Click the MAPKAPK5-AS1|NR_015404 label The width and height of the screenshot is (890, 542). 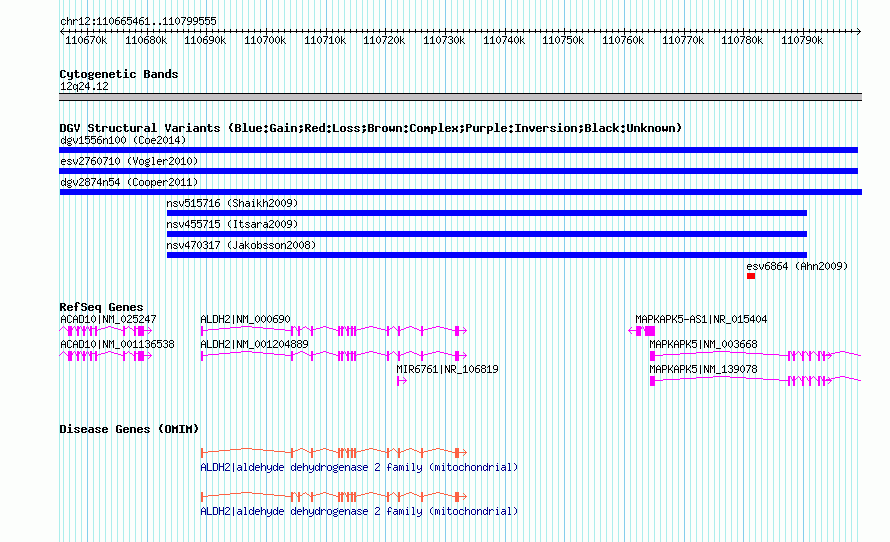pyautogui.click(x=701, y=320)
